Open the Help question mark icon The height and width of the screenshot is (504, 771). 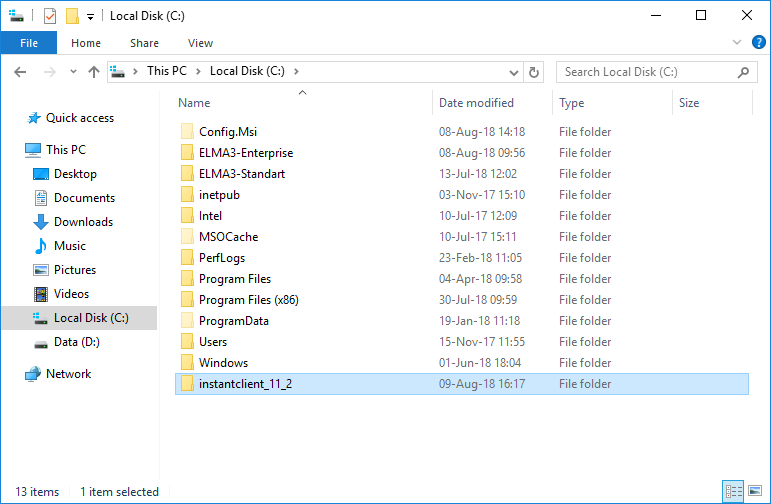tap(757, 43)
